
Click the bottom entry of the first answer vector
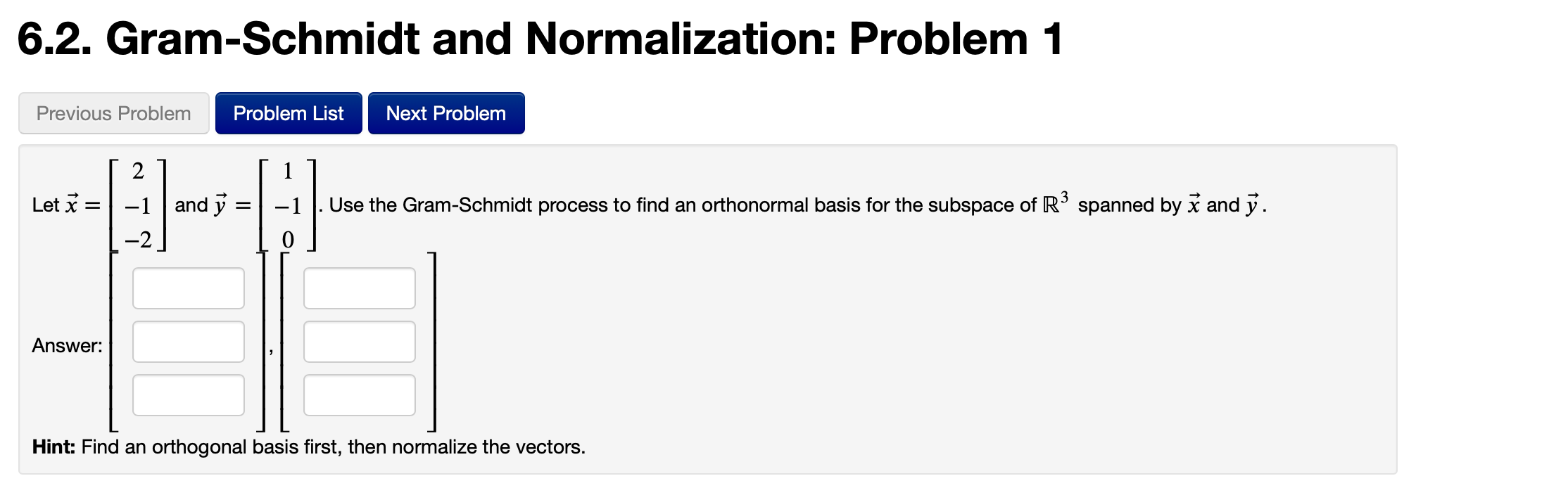tap(187, 394)
